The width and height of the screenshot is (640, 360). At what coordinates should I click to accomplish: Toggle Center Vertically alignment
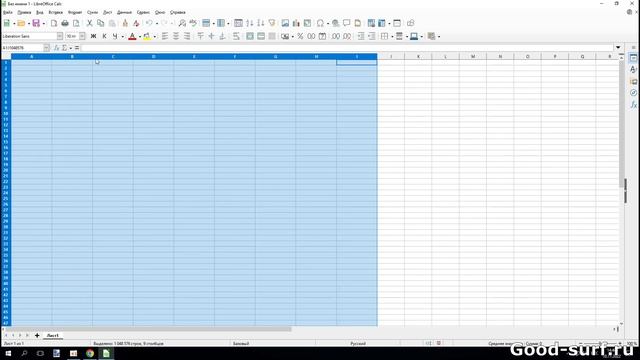(x=211, y=36)
